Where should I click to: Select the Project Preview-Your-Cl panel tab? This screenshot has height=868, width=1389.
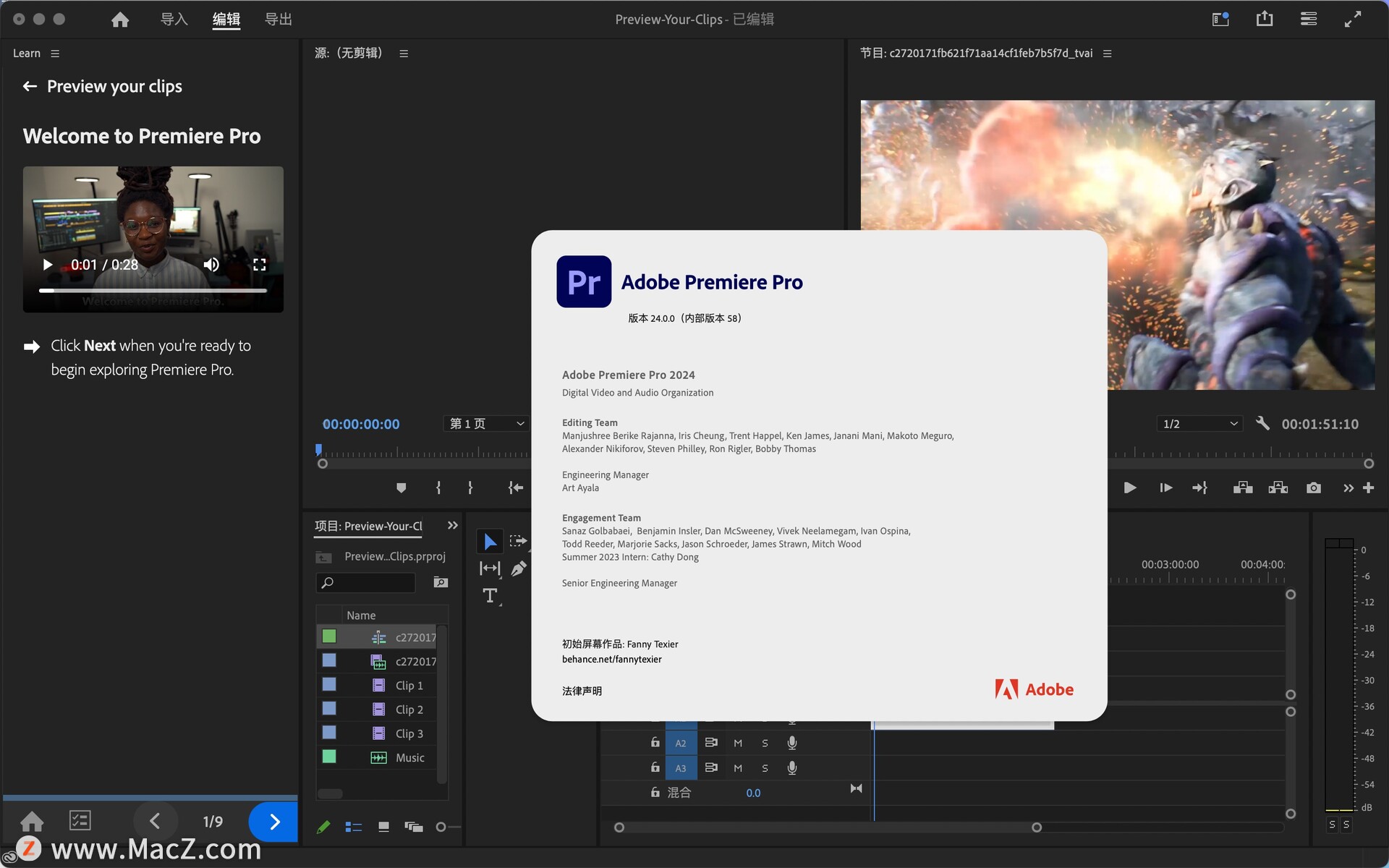[x=369, y=526]
